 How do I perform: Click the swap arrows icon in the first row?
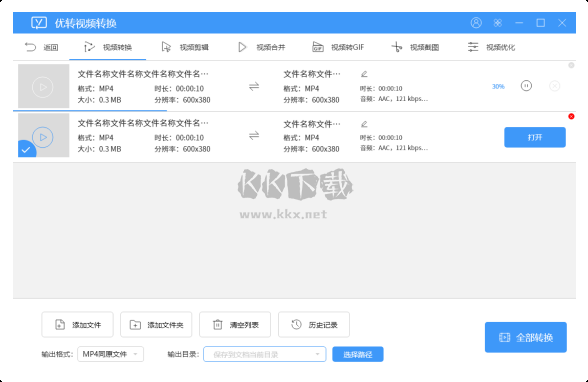pos(254,87)
